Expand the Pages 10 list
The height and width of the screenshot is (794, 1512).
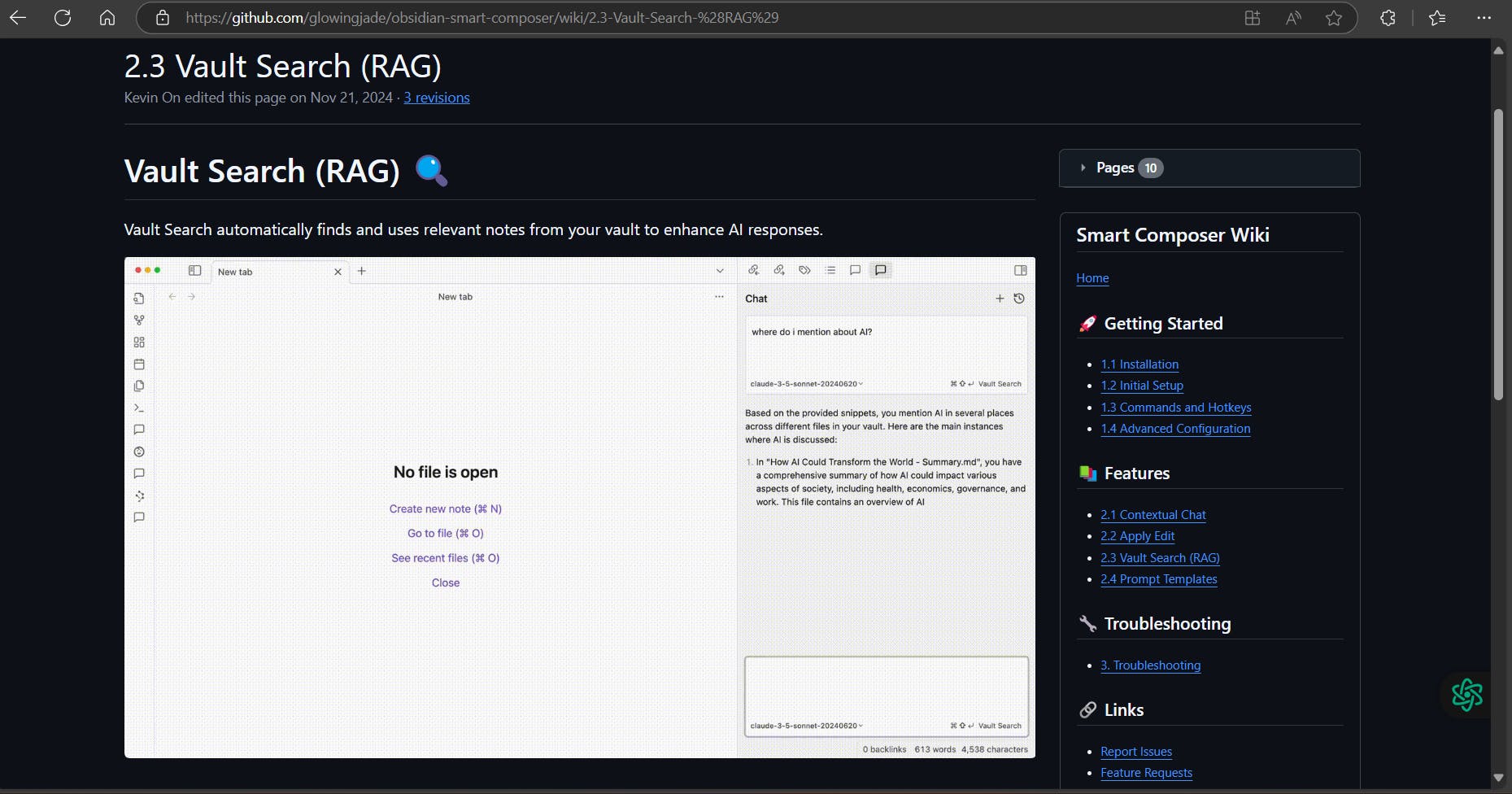point(1209,168)
